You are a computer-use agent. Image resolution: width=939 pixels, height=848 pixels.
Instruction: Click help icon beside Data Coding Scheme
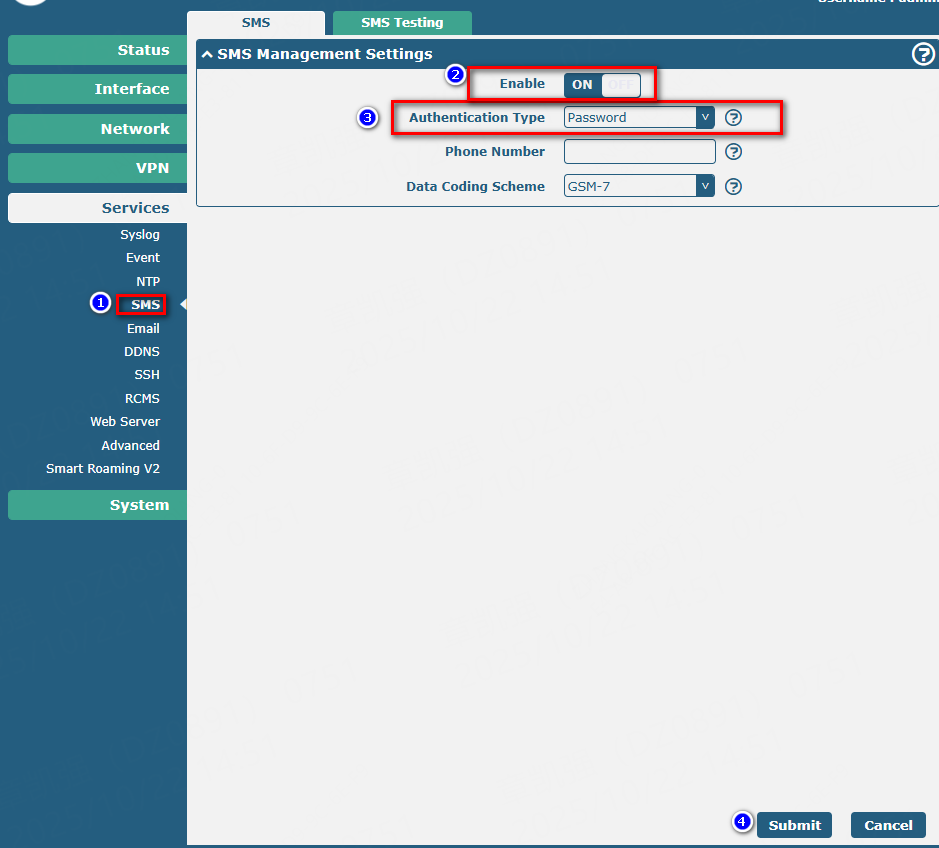point(733,186)
